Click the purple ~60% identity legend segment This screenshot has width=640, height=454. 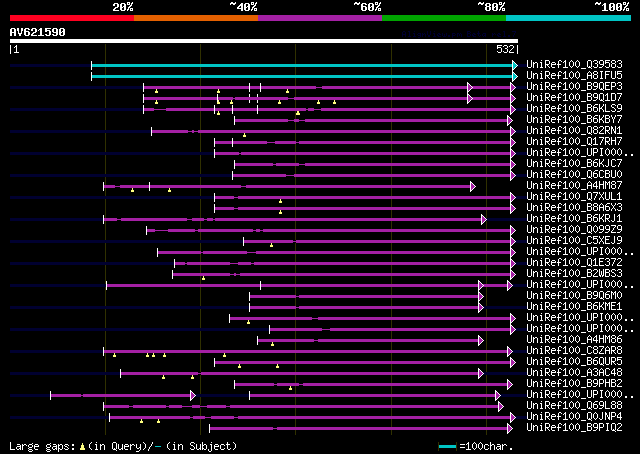320,18
